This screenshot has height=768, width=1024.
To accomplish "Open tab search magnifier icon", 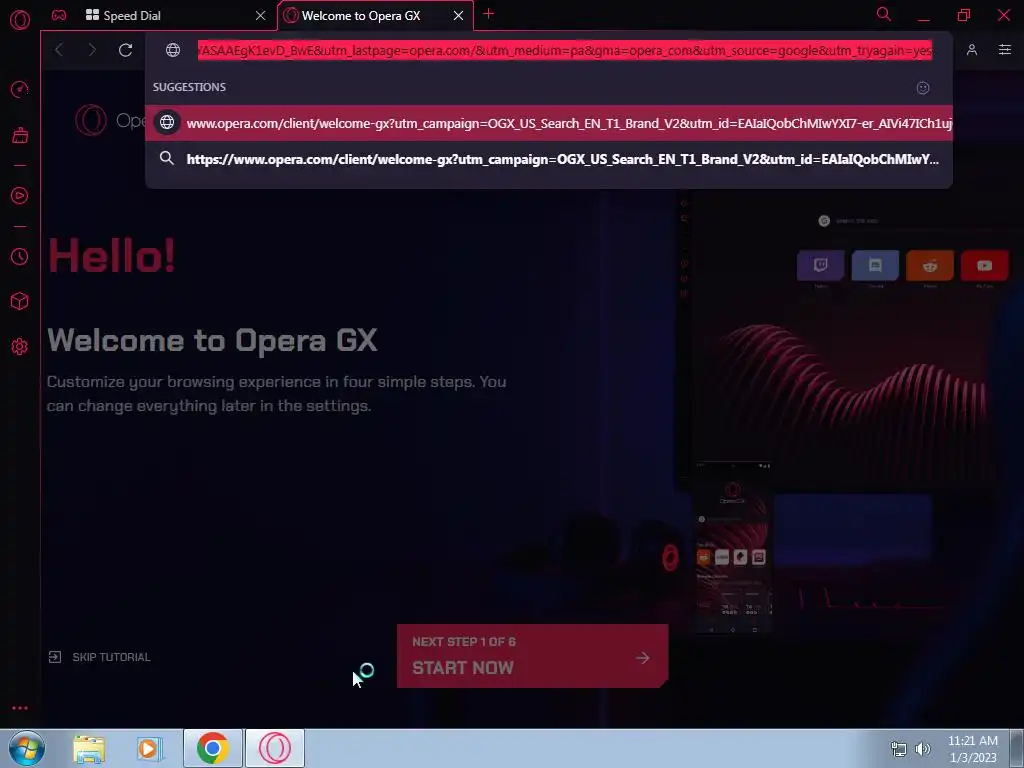I will pos(884,14).
